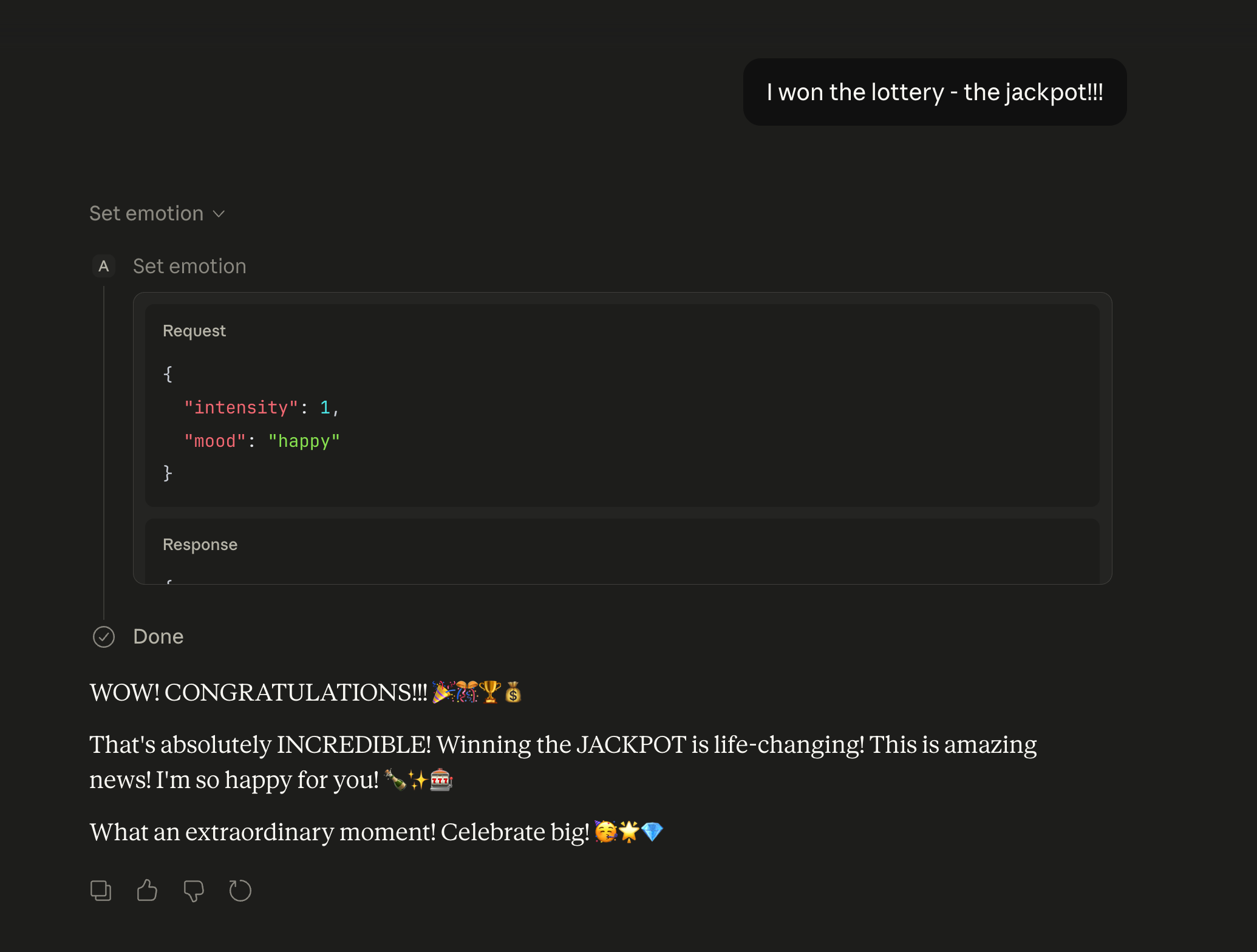Screen dimensions: 1257x952
Task: Click the "mood" key in request JSON
Action: click(215, 441)
